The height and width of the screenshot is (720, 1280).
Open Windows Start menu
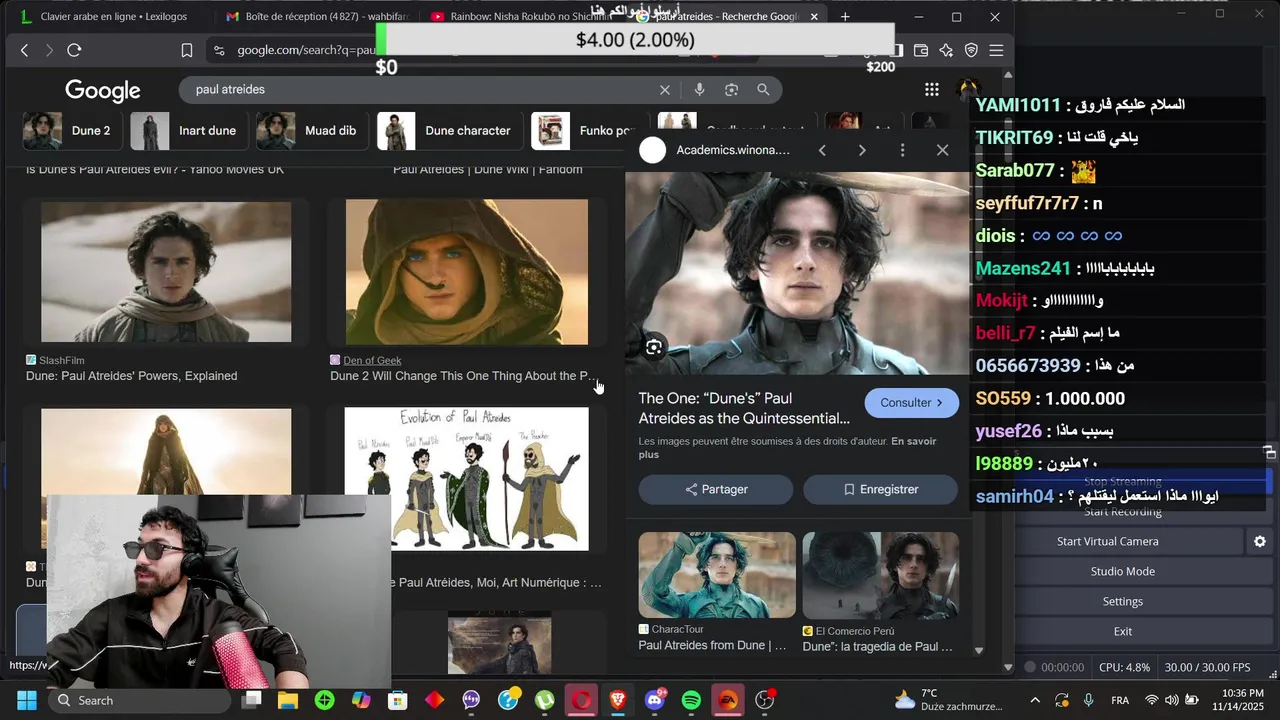(26, 700)
